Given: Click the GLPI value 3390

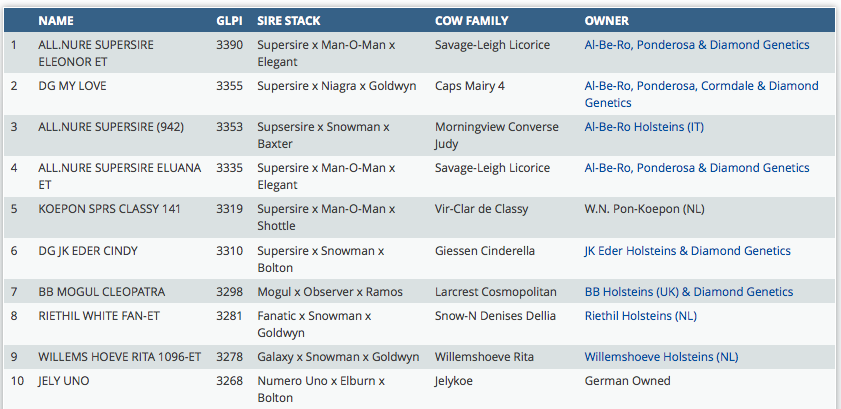Looking at the screenshot, I should pyautogui.click(x=229, y=45).
